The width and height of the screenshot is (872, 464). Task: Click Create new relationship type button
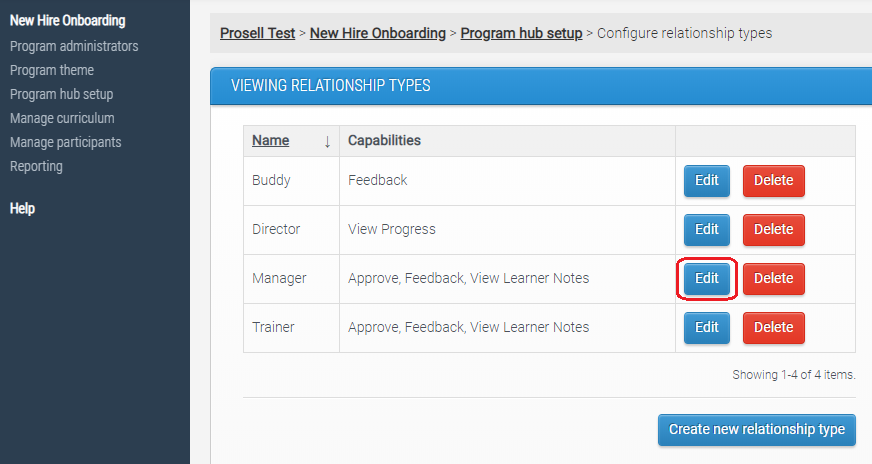(x=757, y=430)
